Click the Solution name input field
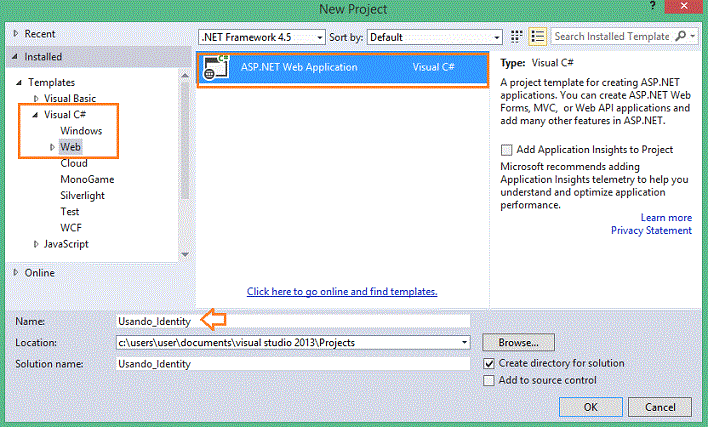This screenshot has height=427, width=708. [293, 364]
